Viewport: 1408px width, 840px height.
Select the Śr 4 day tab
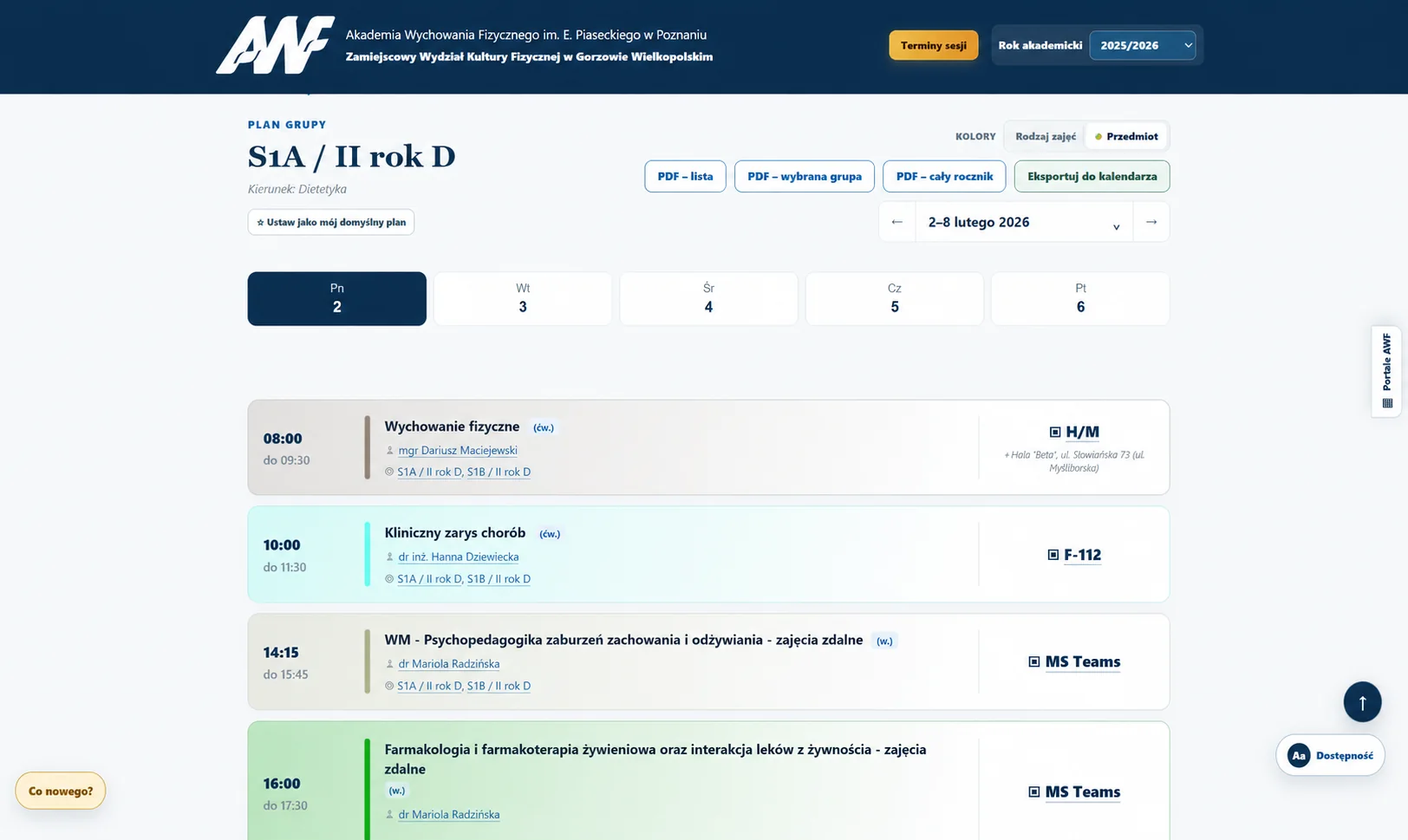(x=708, y=298)
